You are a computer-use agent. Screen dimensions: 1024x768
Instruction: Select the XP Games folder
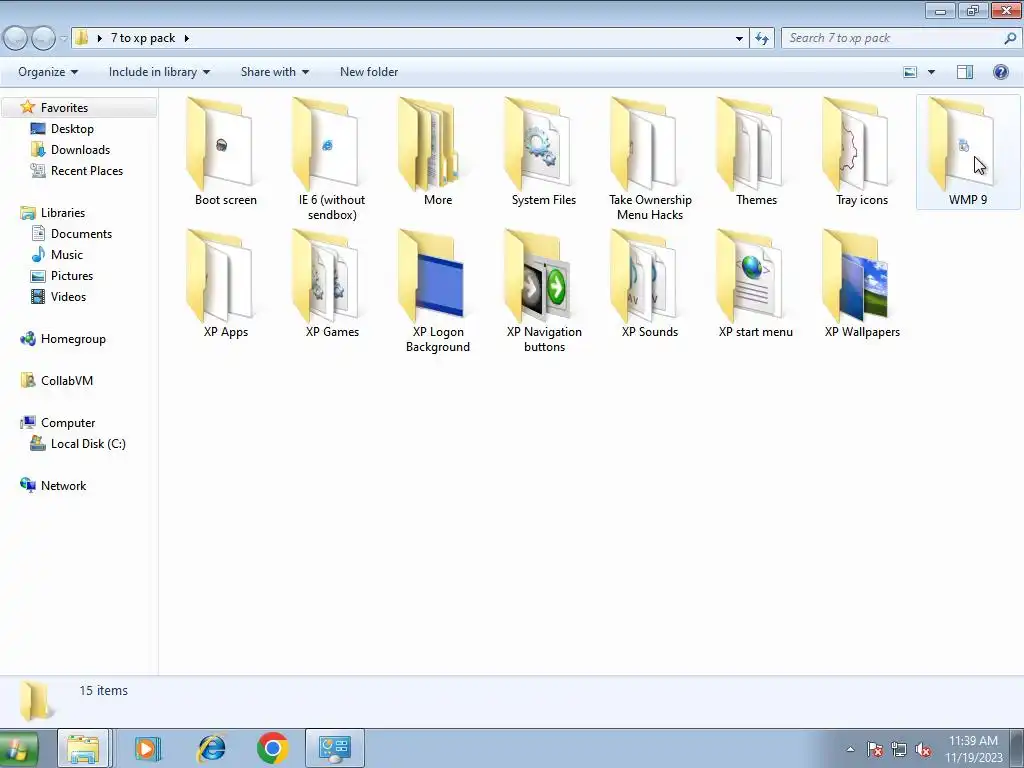pos(332,283)
